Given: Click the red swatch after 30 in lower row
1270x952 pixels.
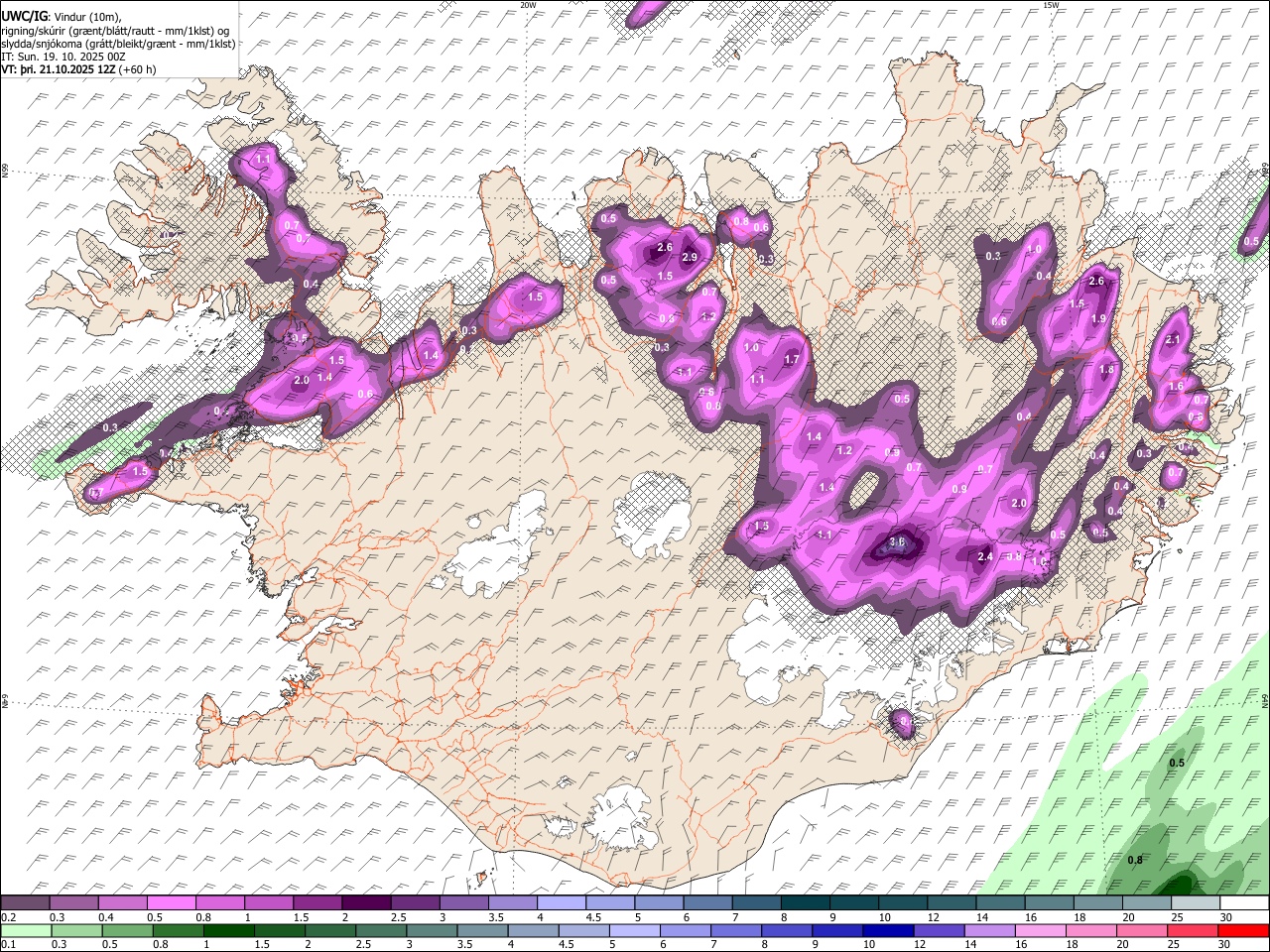Looking at the screenshot, I should [1244, 930].
